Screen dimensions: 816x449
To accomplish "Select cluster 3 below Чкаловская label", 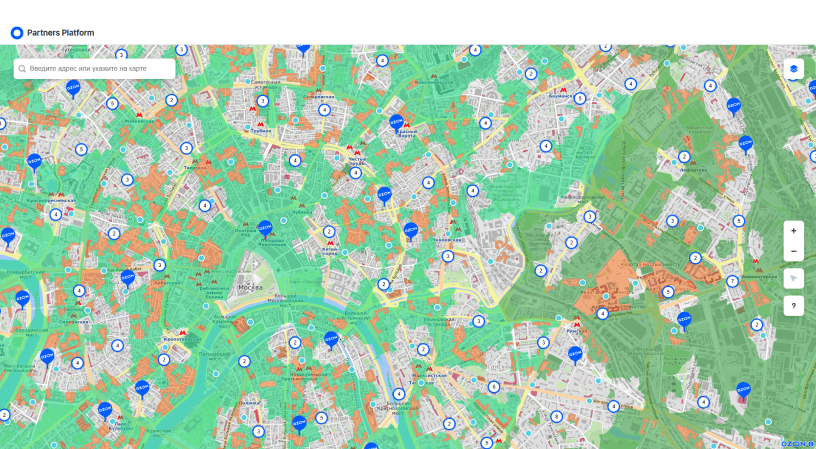I will 448,256.
